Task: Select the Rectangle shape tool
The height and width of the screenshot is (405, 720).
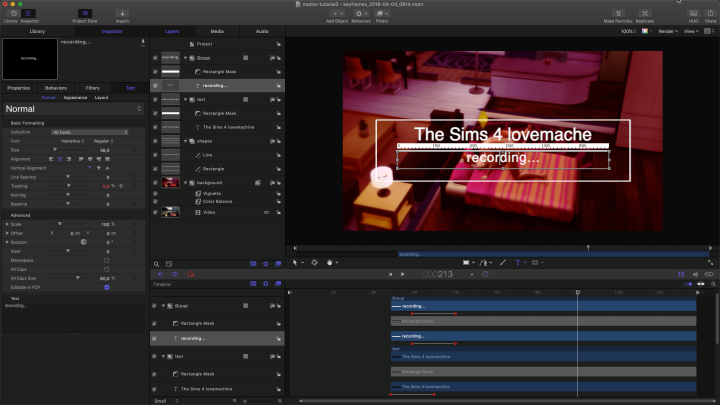Action: (466, 263)
